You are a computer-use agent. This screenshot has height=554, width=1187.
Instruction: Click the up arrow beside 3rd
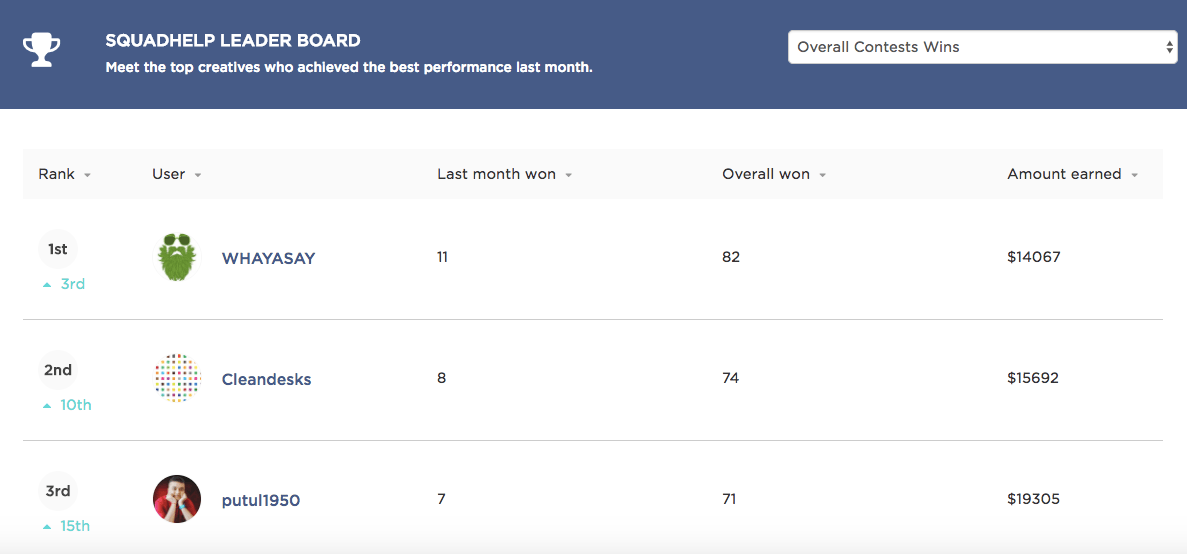pos(48,285)
